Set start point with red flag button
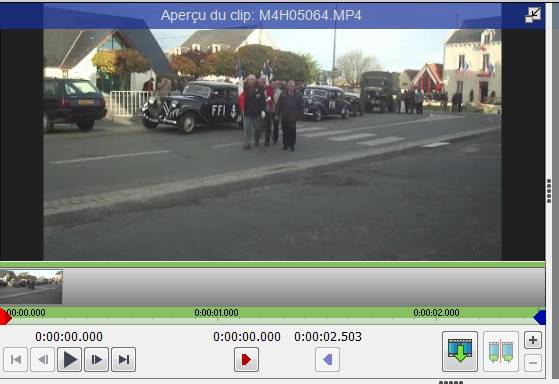Screen dimensions: 559x384 246,359
